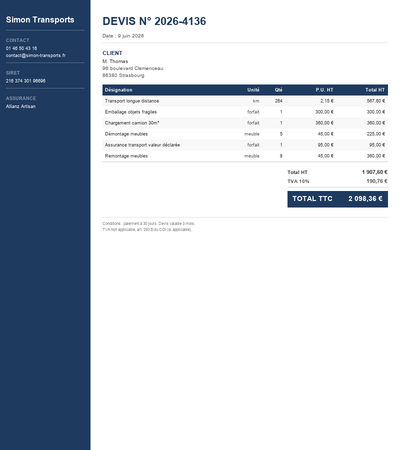400x450 pixels.
Task: Select the Chargement camion 30m³ designation
Action: pos(132,123)
